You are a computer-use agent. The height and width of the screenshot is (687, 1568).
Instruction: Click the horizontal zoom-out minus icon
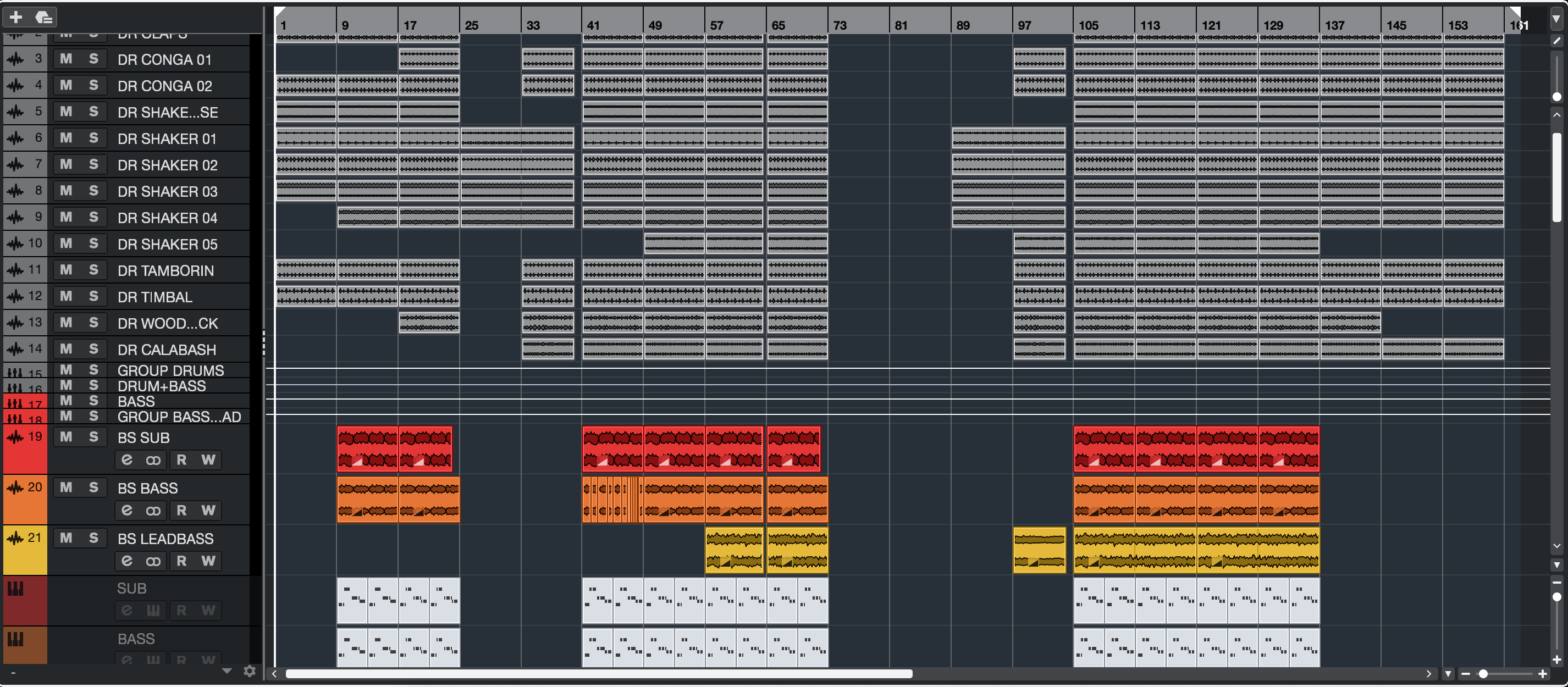point(1466,674)
